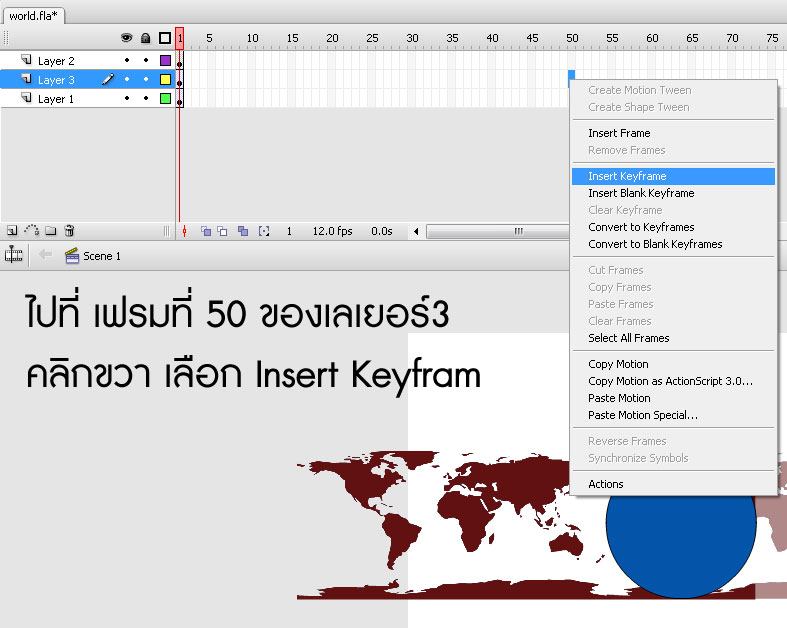
Task: Choose Select All Frames
Action: coord(673,338)
